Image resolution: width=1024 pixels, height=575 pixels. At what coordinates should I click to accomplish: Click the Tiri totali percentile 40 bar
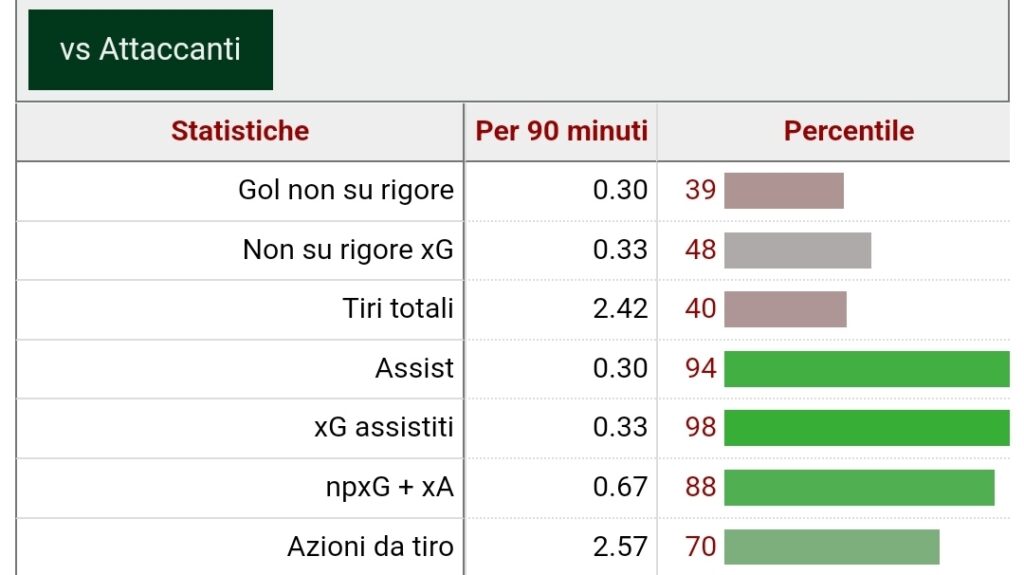[785, 309]
